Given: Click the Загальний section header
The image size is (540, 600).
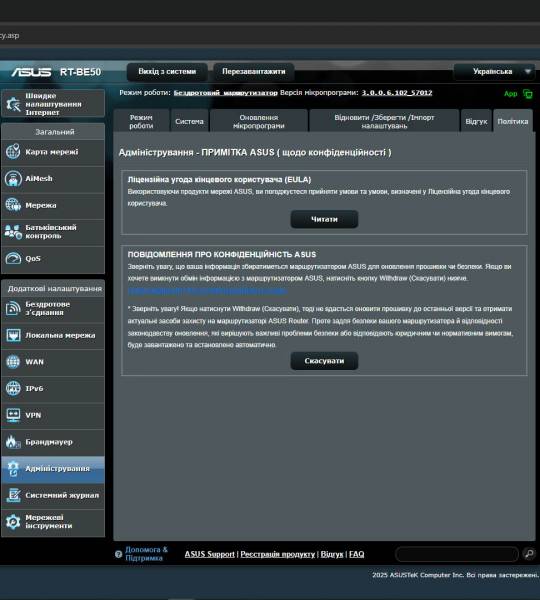Looking at the screenshot, I should coord(55,132).
